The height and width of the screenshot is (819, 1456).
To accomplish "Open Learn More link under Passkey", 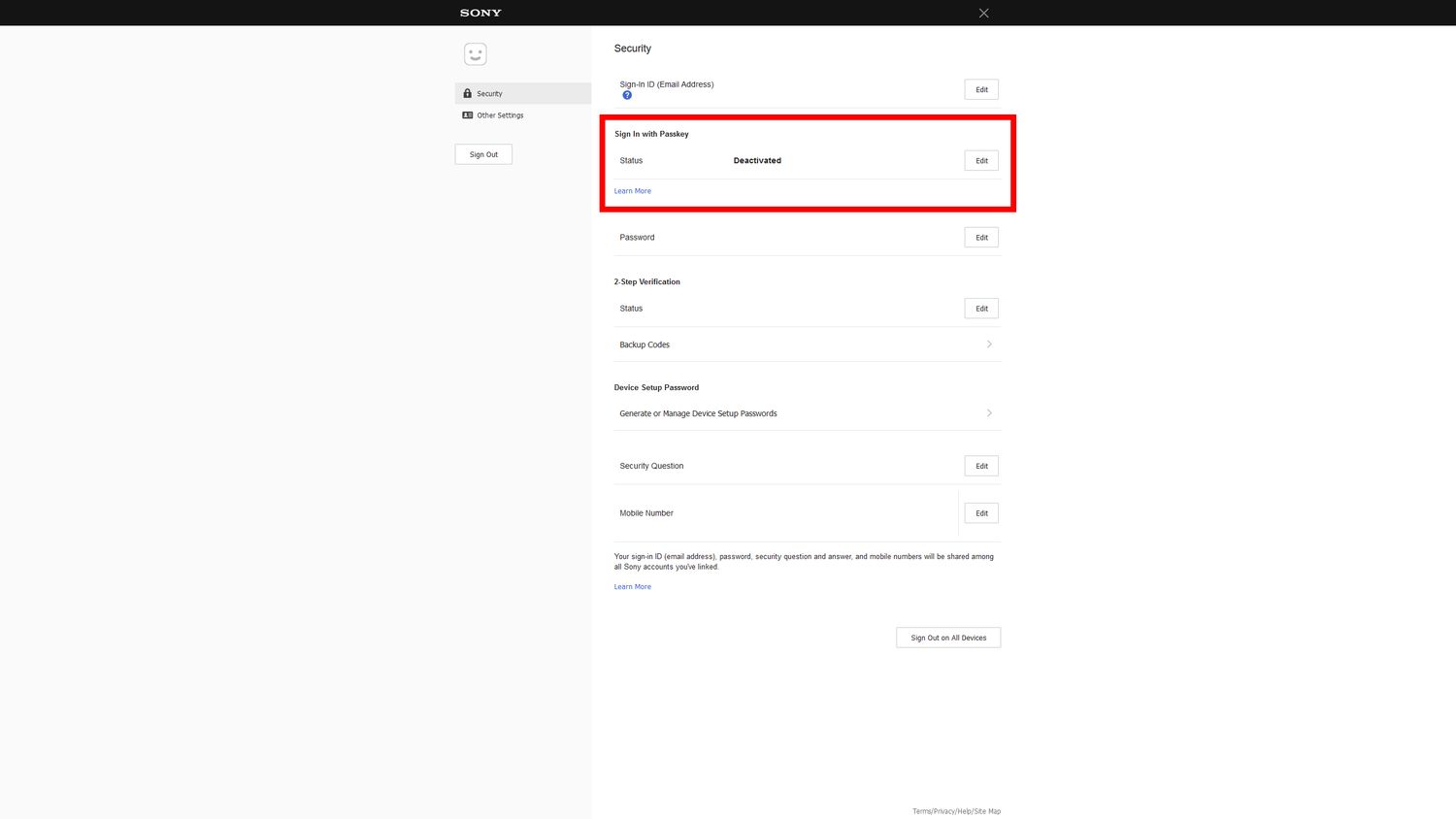I will 632,191.
